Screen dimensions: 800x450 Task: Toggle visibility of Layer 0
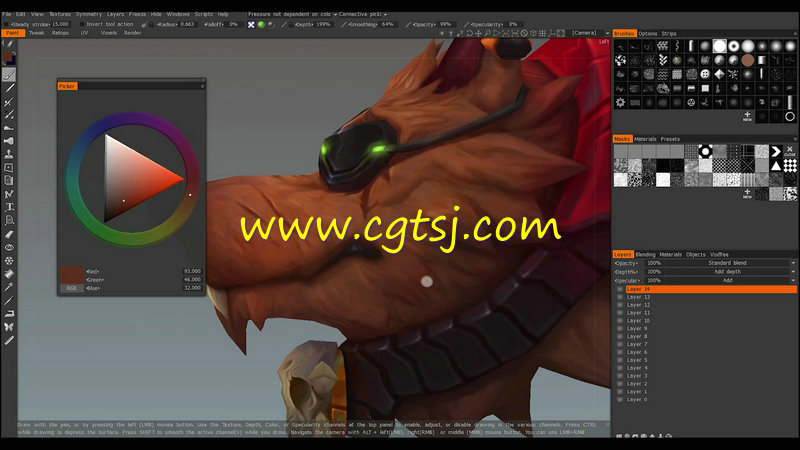click(x=620, y=399)
